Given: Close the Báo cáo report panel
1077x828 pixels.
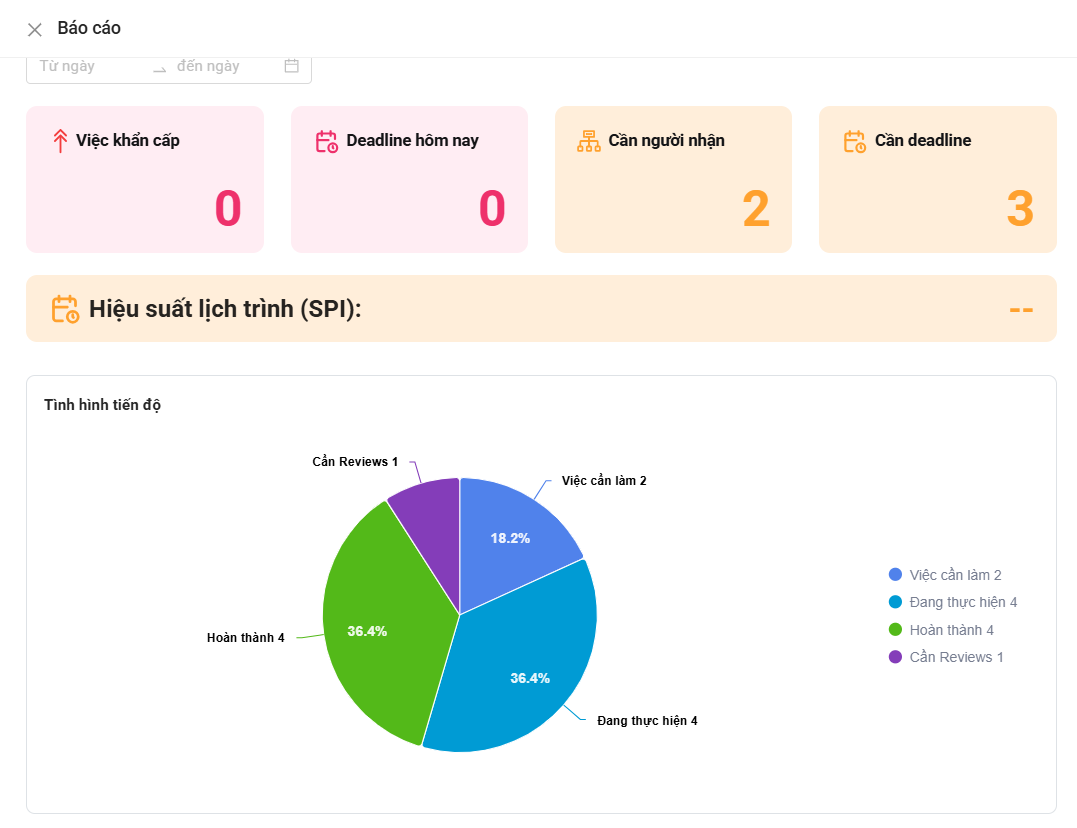Looking at the screenshot, I should tap(35, 29).
